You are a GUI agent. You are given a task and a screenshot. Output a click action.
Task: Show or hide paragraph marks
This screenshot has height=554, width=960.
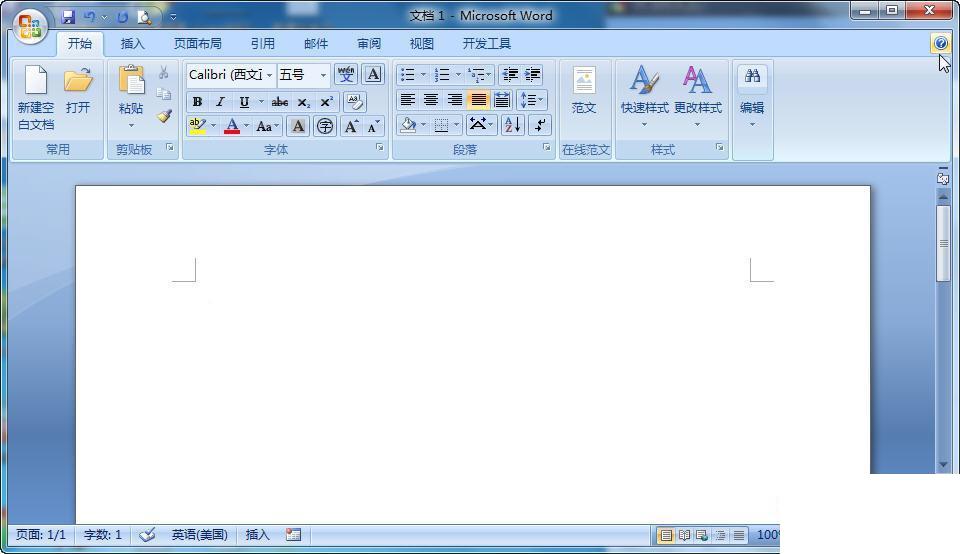pyautogui.click(x=539, y=125)
